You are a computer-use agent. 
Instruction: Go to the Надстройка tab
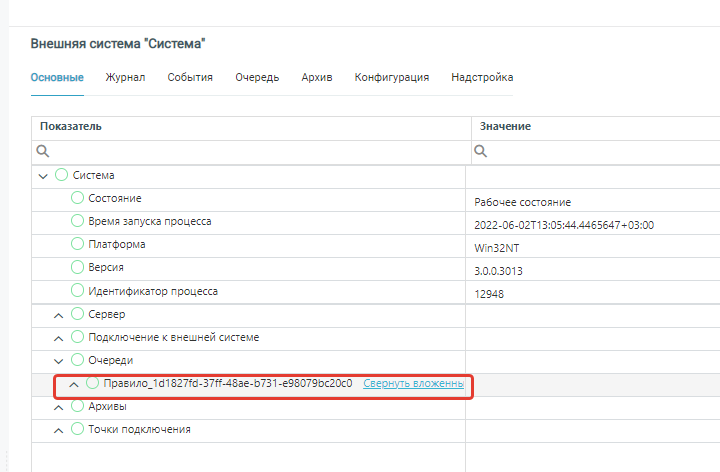(x=482, y=77)
